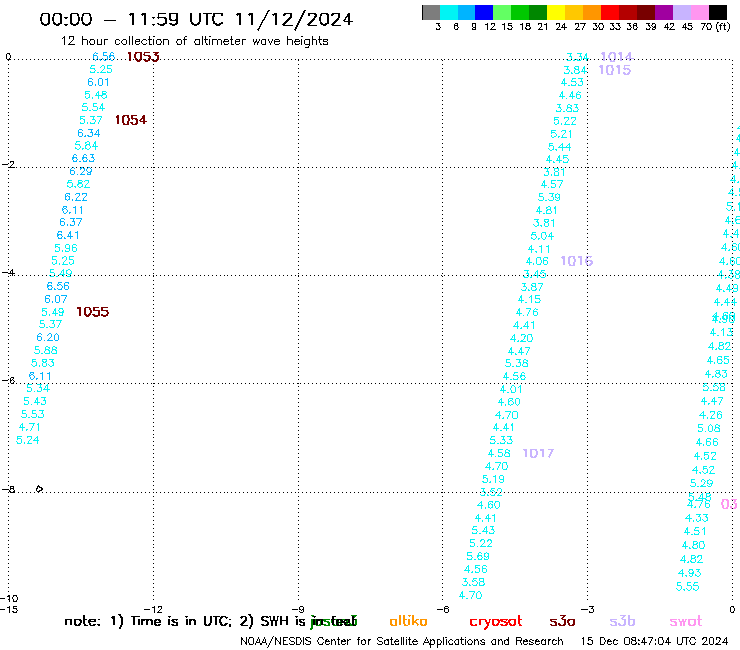
Task: Select the wave height value 6.29
Action: [81, 171]
